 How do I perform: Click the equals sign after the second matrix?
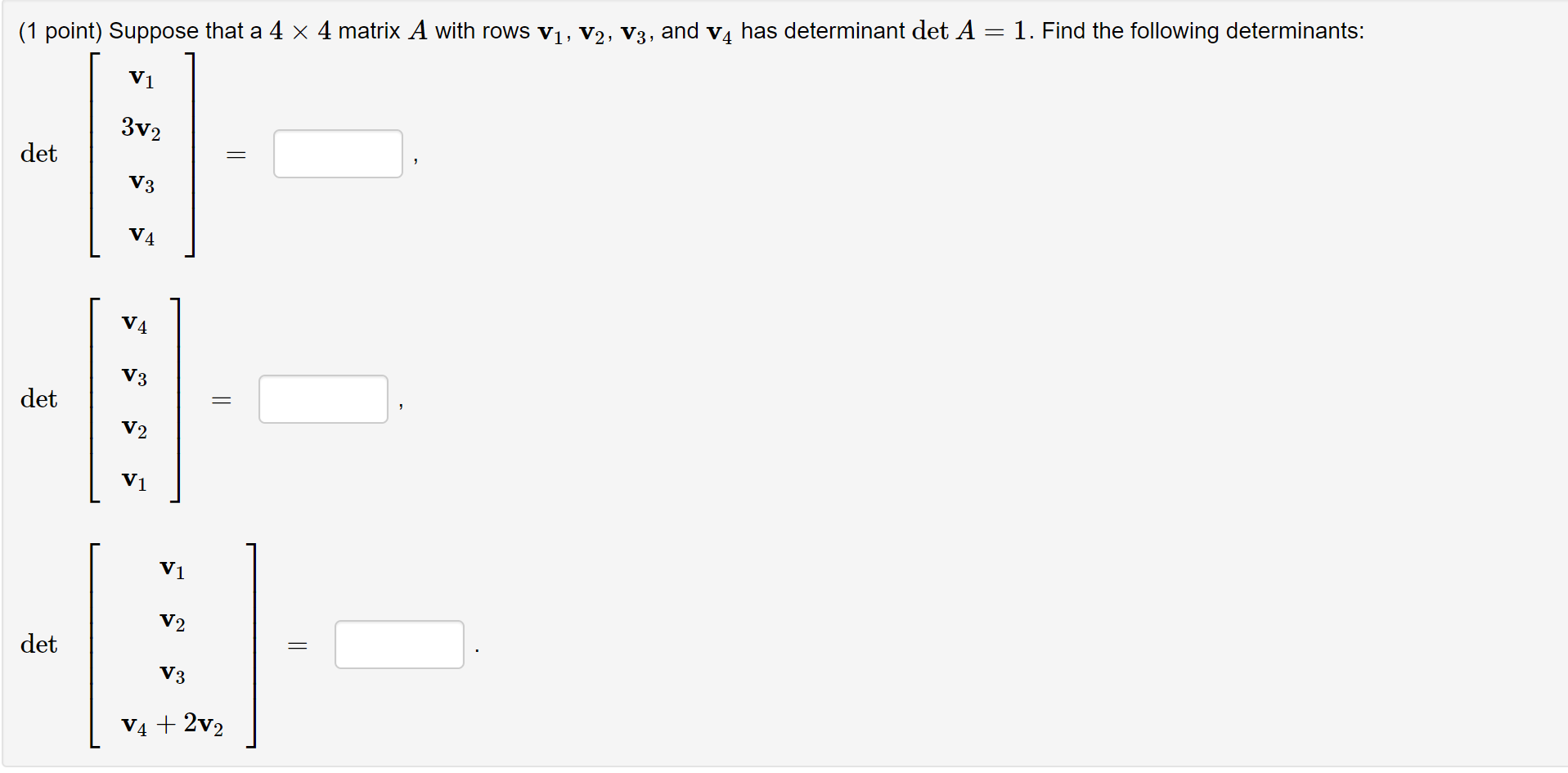pos(222,399)
